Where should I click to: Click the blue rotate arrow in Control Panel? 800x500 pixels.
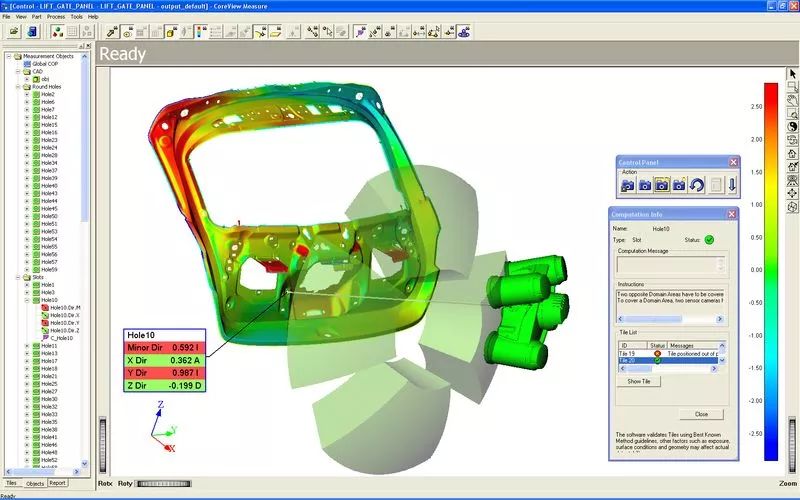(697, 185)
